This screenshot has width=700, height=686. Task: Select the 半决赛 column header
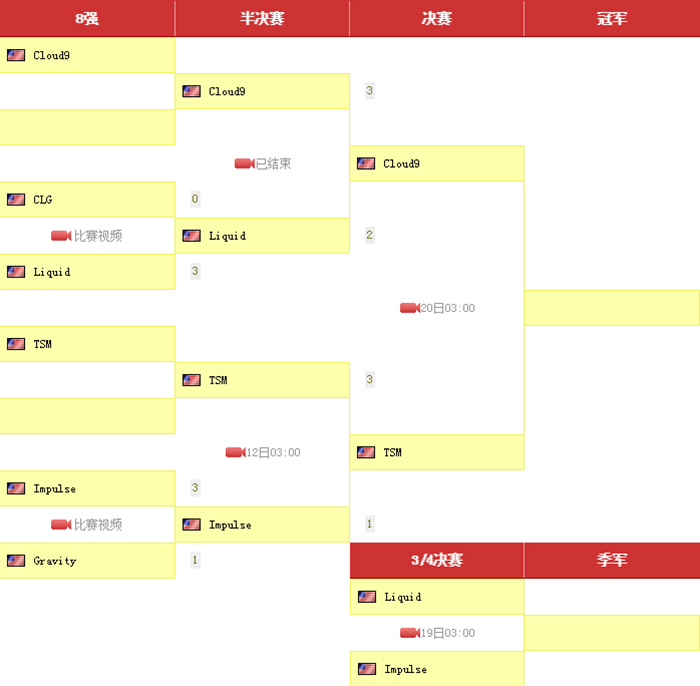point(262,19)
